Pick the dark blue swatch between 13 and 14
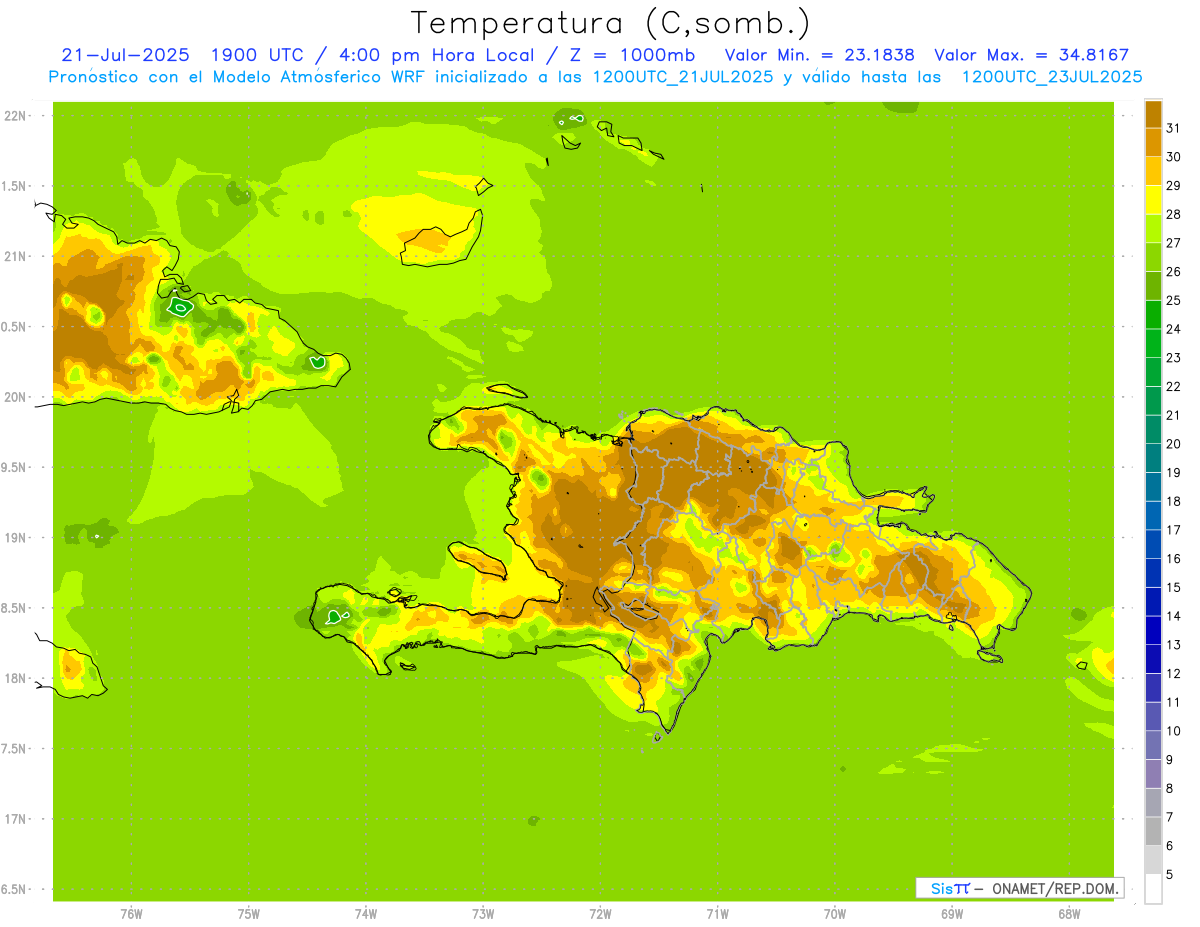This screenshot has height=927, width=1200. (x=1153, y=630)
